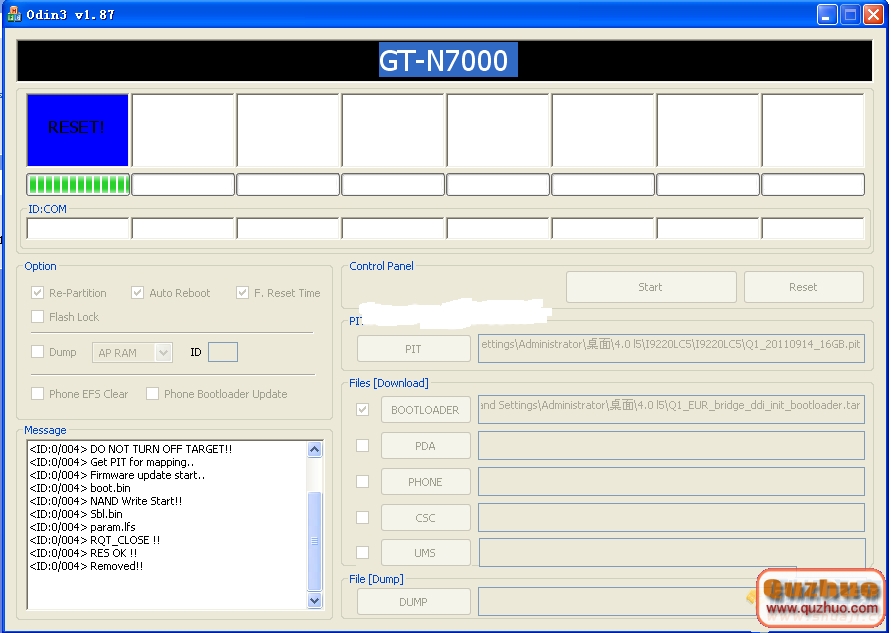Screen dimensions: 891x633
Task: Click the PIT file button
Action: point(413,348)
